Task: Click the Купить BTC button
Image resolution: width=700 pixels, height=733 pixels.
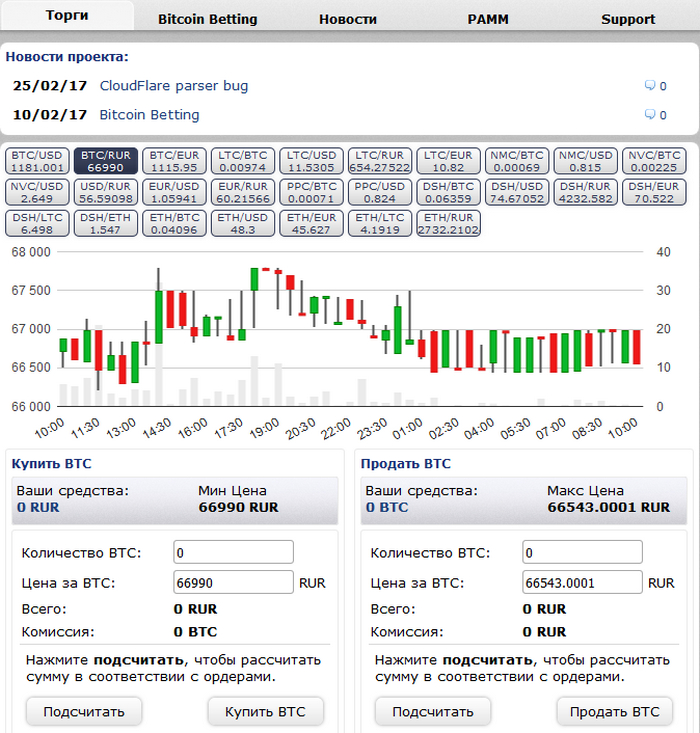Action: tap(265, 711)
